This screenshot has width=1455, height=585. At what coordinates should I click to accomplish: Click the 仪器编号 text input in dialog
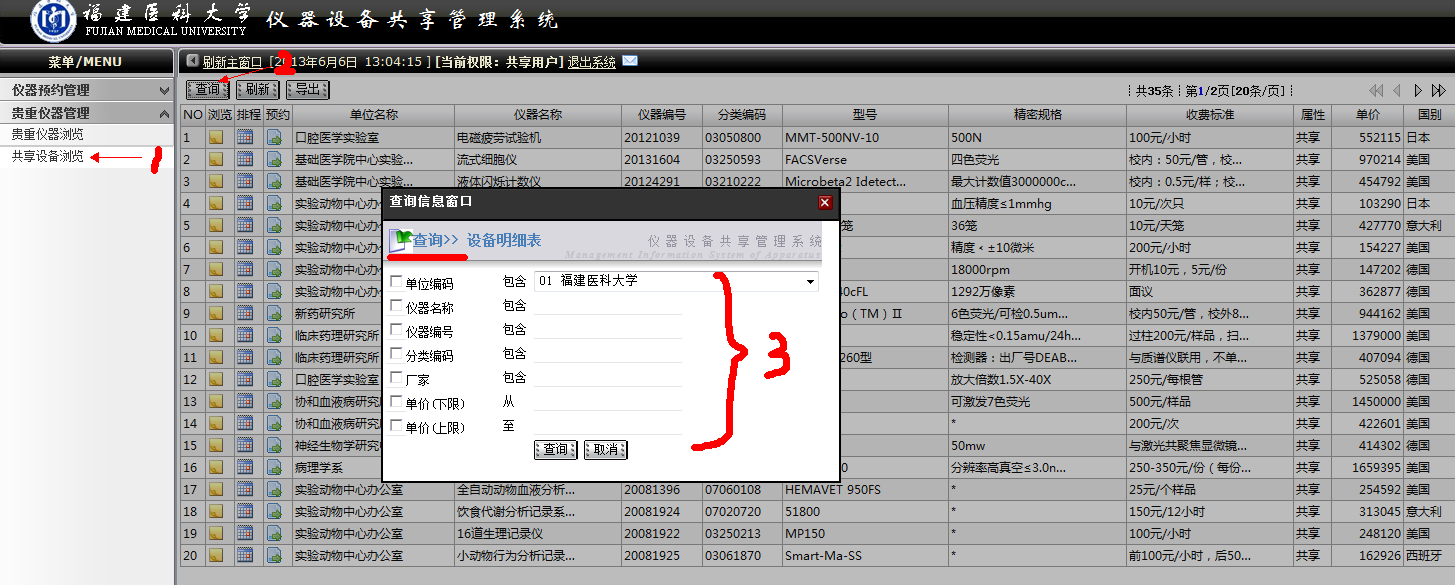point(608,330)
